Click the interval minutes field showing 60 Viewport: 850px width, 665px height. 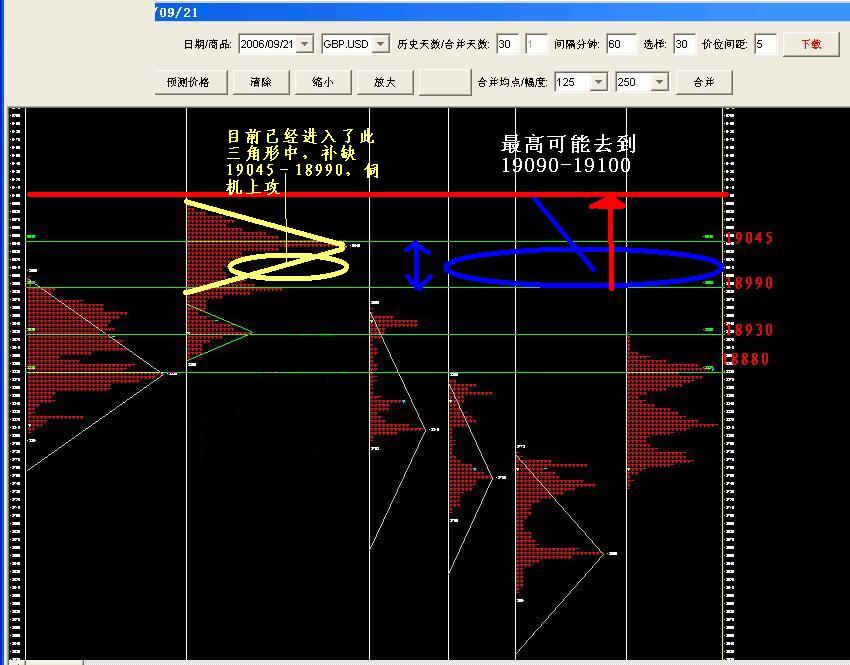(621, 44)
